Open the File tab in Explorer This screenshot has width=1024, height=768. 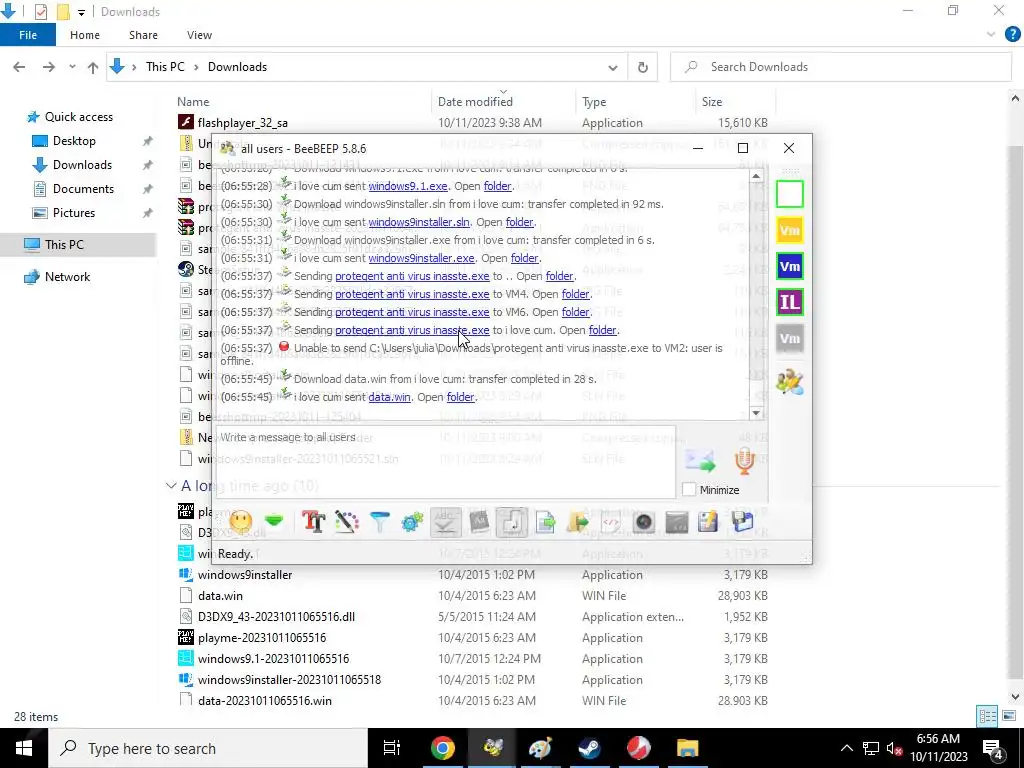coord(28,35)
